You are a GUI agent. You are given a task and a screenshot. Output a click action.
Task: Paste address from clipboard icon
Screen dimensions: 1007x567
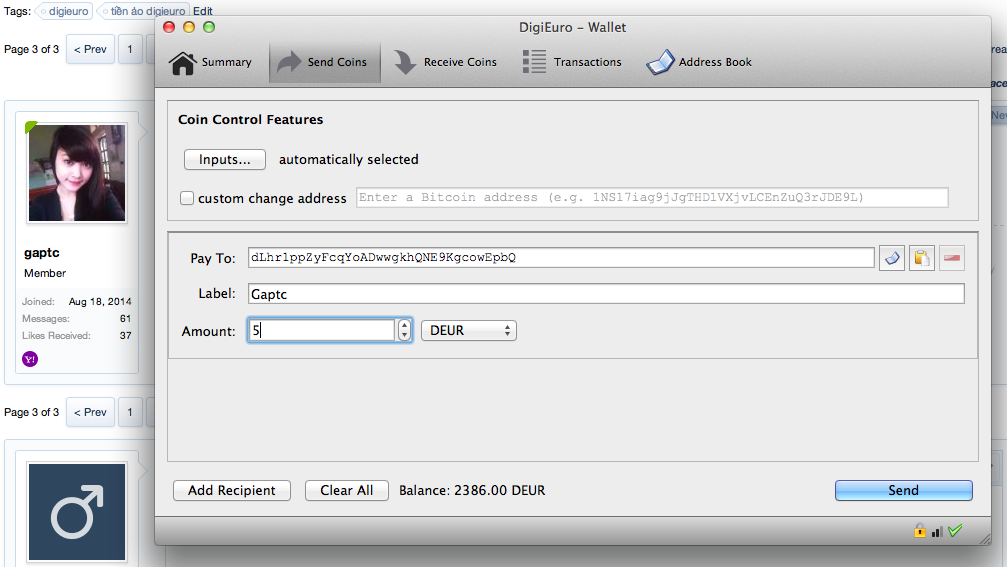point(922,258)
